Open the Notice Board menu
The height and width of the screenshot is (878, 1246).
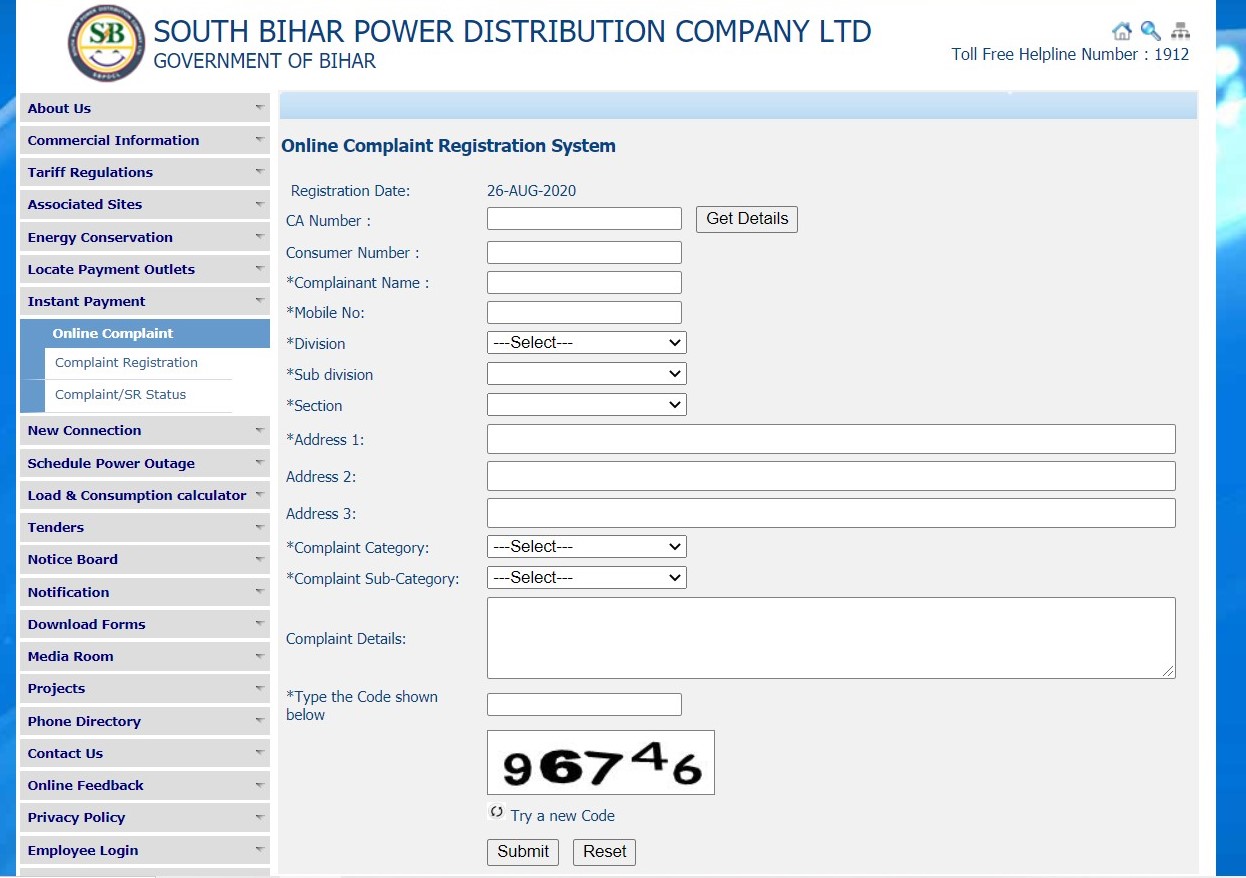click(x=145, y=559)
